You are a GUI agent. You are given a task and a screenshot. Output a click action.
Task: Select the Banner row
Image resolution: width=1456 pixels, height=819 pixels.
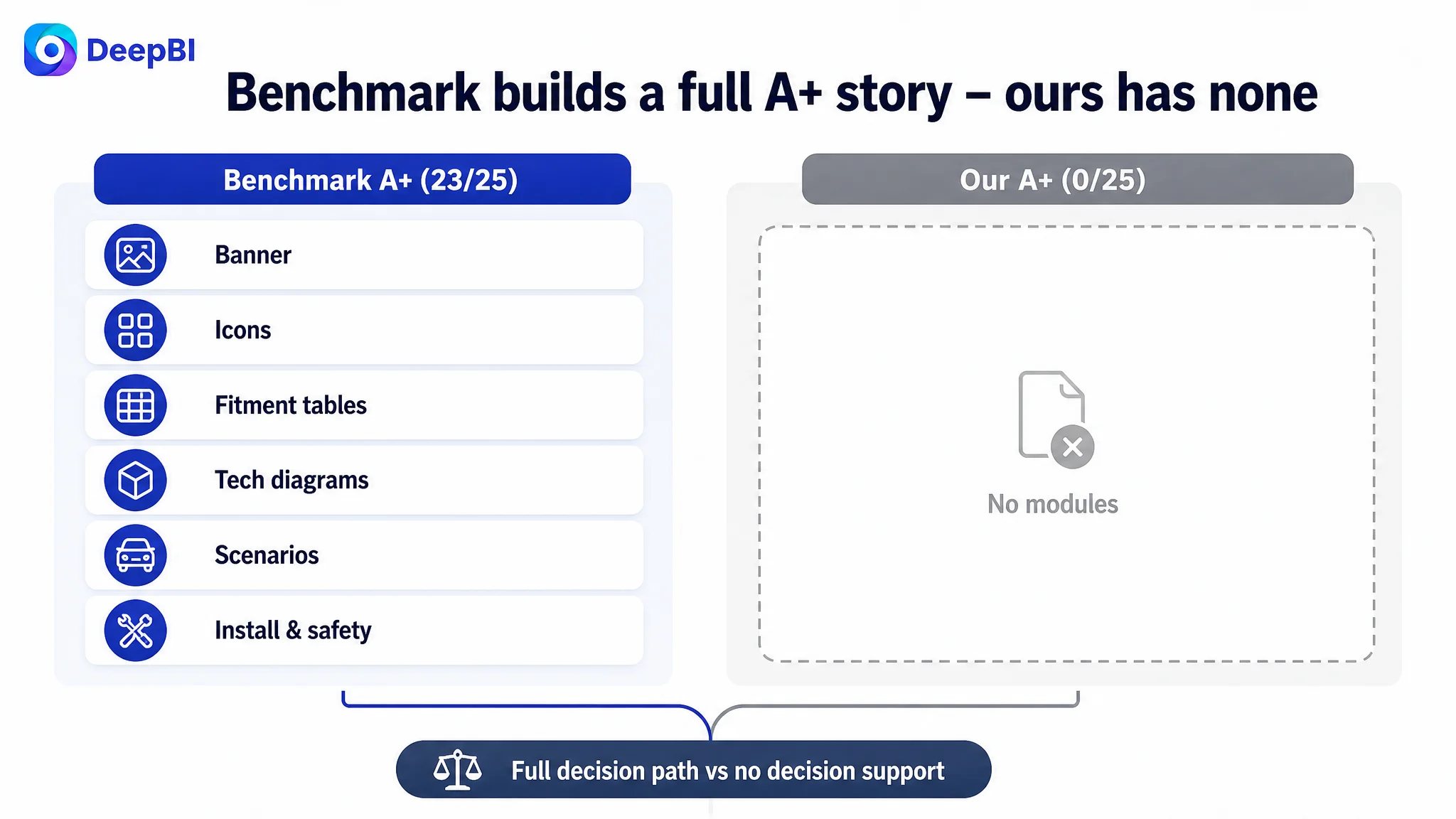[364, 255]
